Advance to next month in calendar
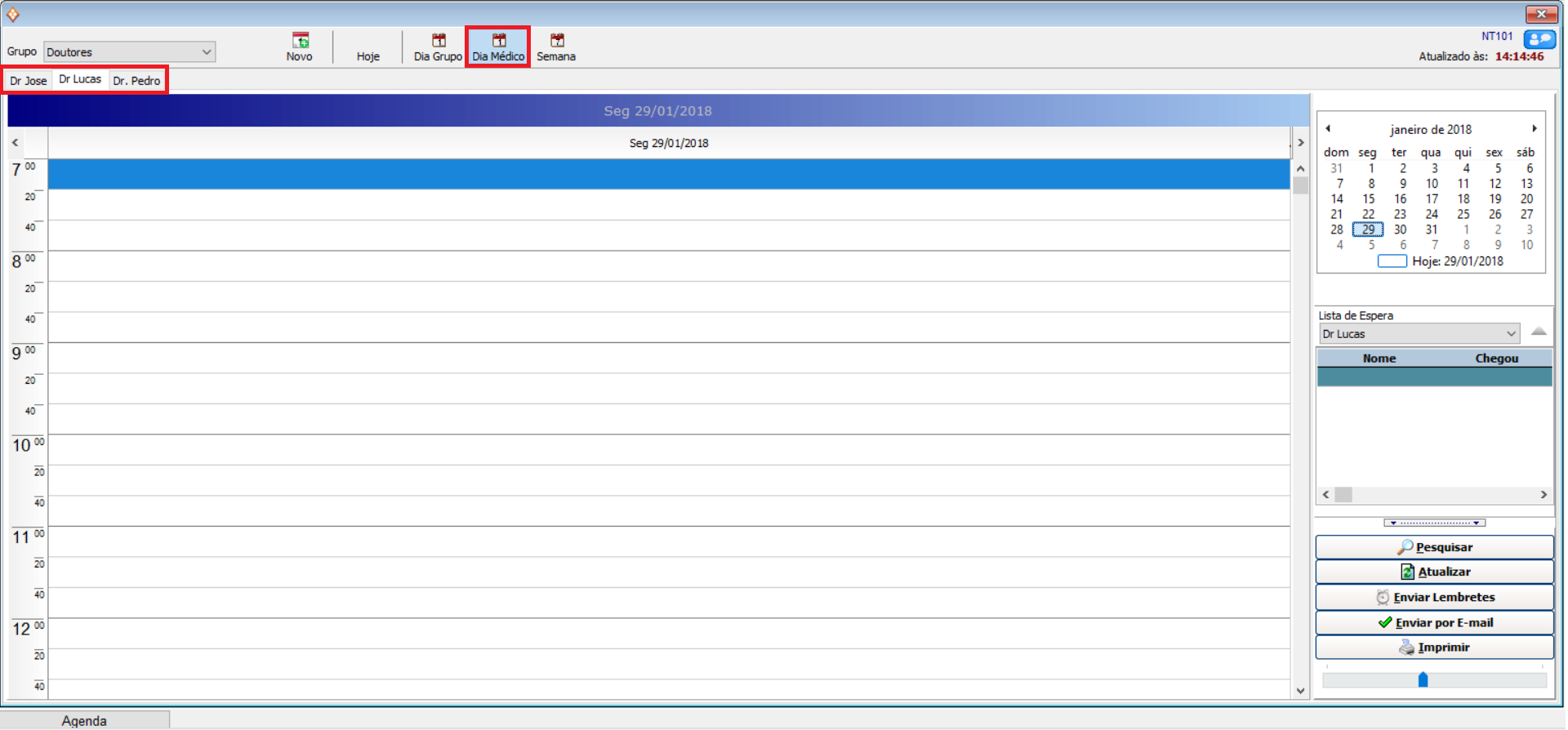 (x=1535, y=129)
